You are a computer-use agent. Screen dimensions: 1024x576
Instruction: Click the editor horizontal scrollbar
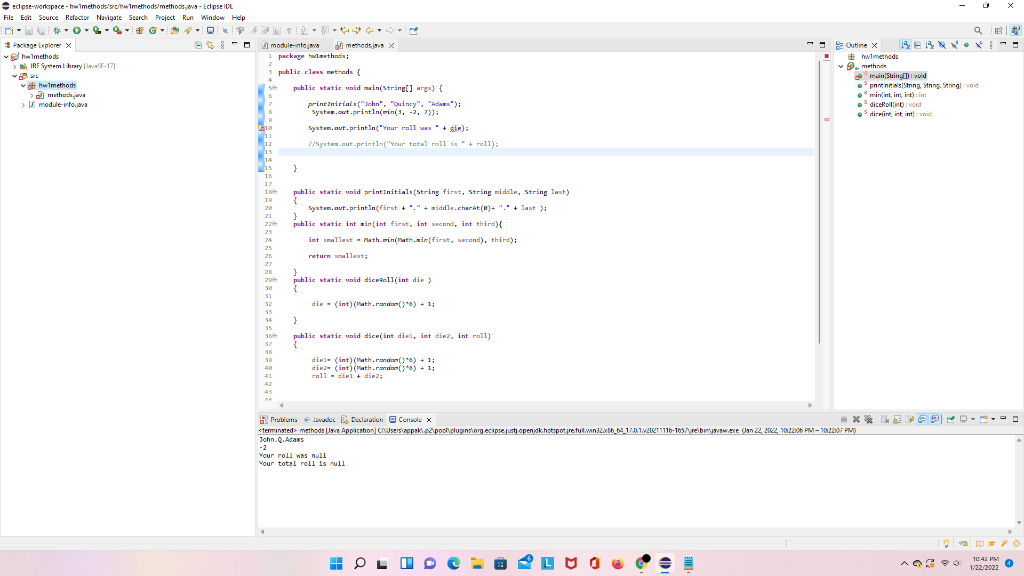[x=545, y=405]
